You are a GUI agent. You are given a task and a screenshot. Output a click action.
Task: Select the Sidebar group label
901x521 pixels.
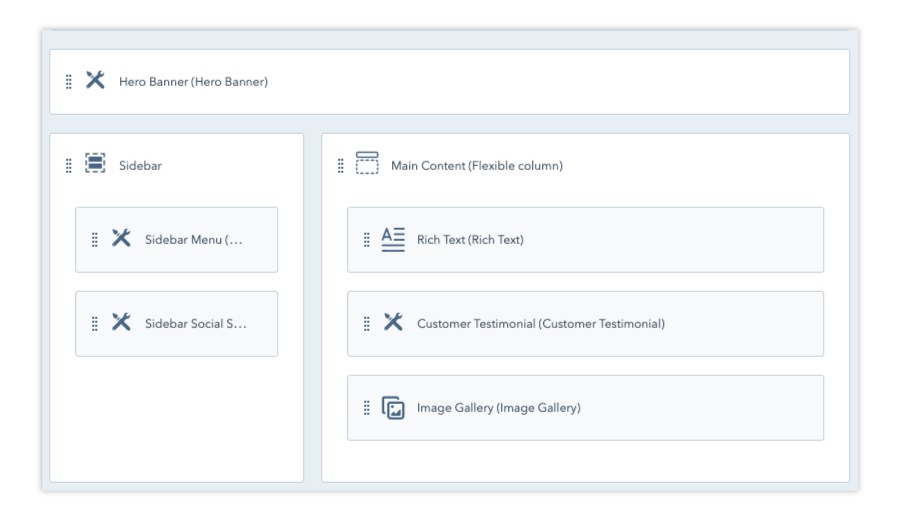point(140,166)
